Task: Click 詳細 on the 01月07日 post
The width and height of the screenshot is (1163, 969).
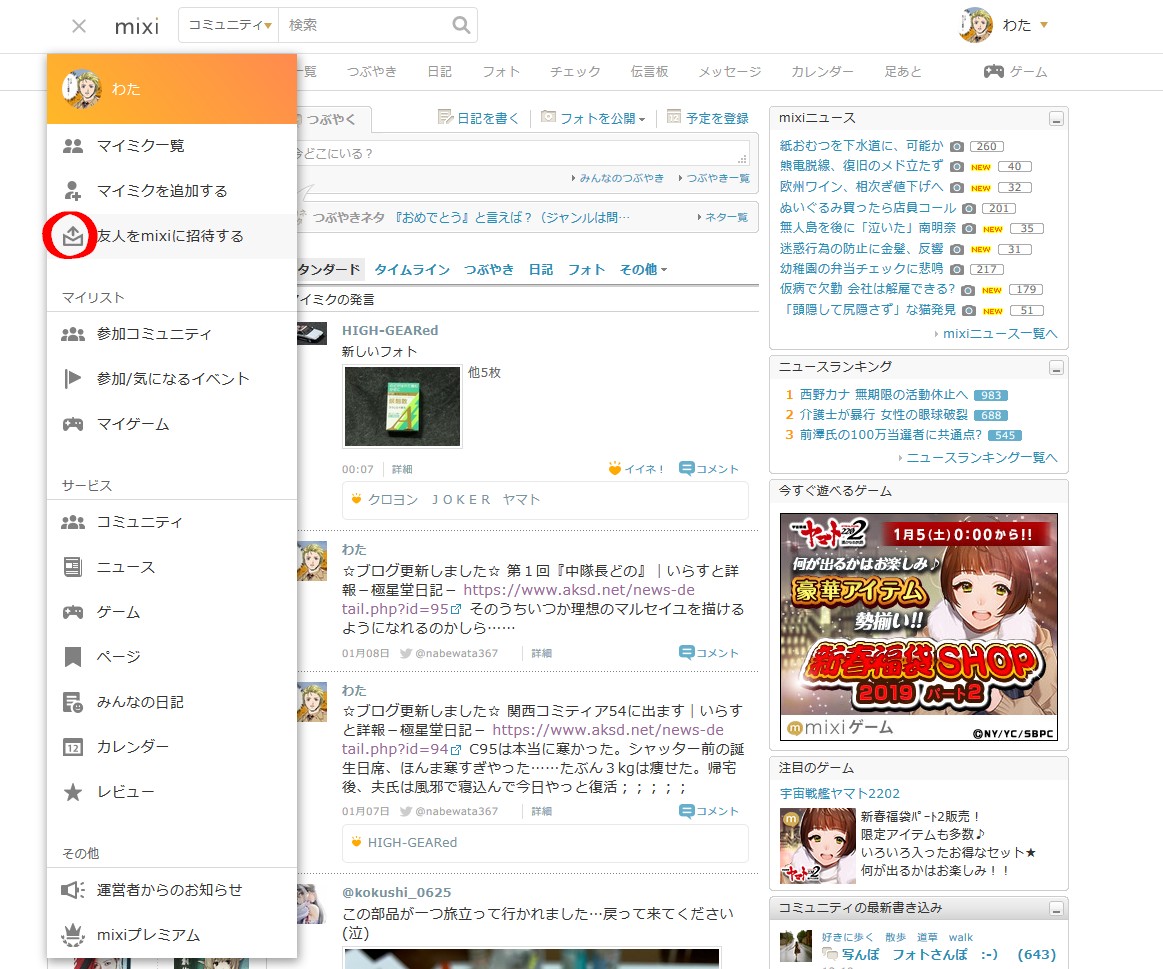Action: coord(541,812)
